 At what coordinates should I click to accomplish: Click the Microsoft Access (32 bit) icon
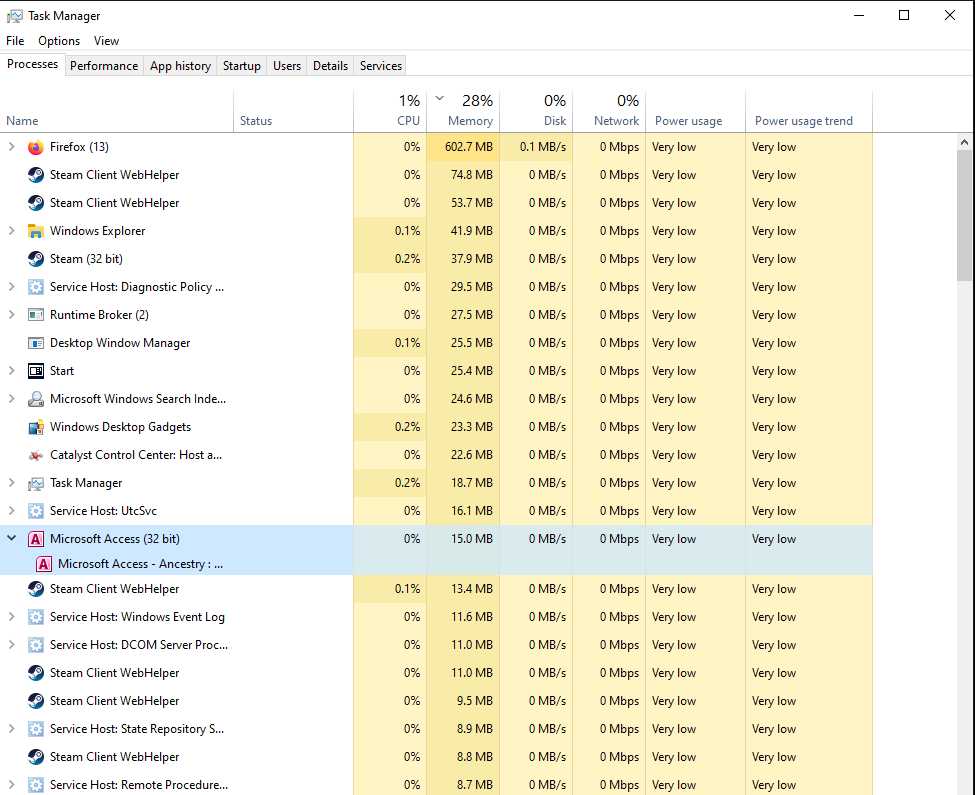tap(35, 539)
